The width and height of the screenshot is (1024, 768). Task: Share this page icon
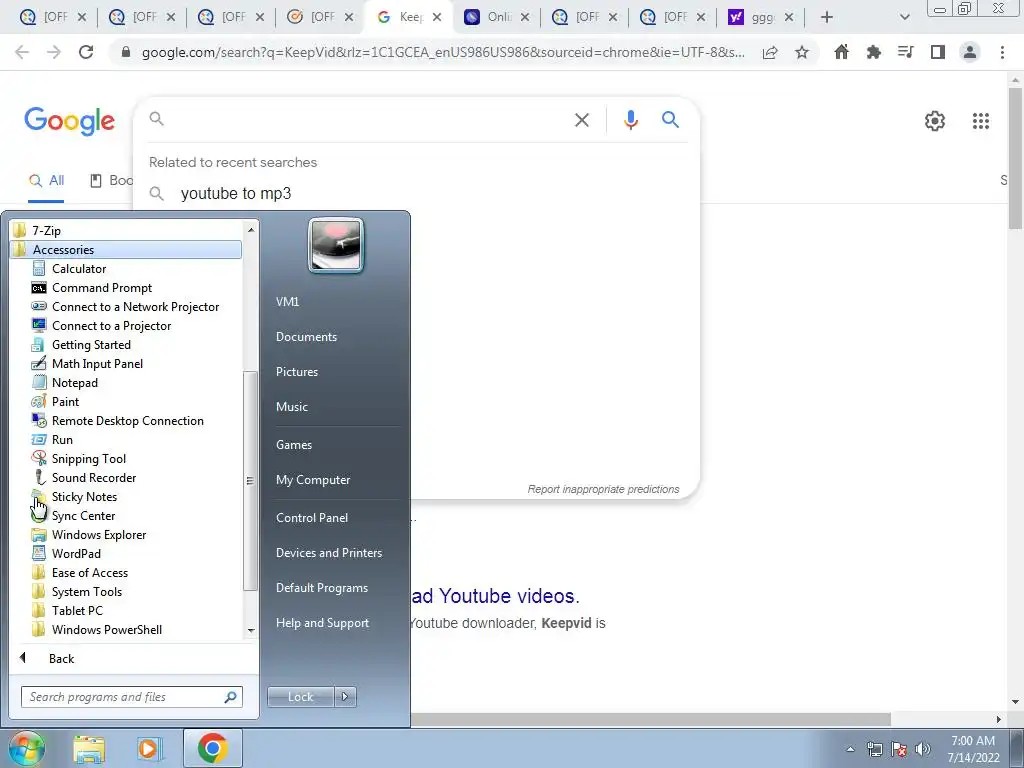point(770,52)
